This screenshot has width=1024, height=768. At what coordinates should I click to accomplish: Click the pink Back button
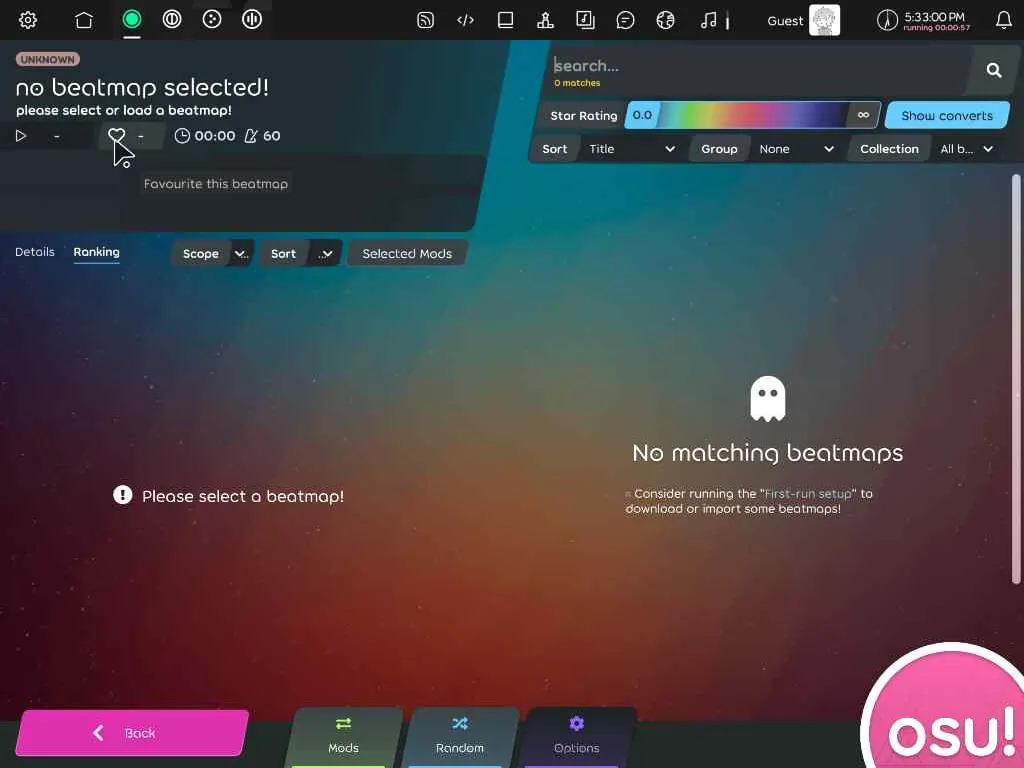coord(132,733)
